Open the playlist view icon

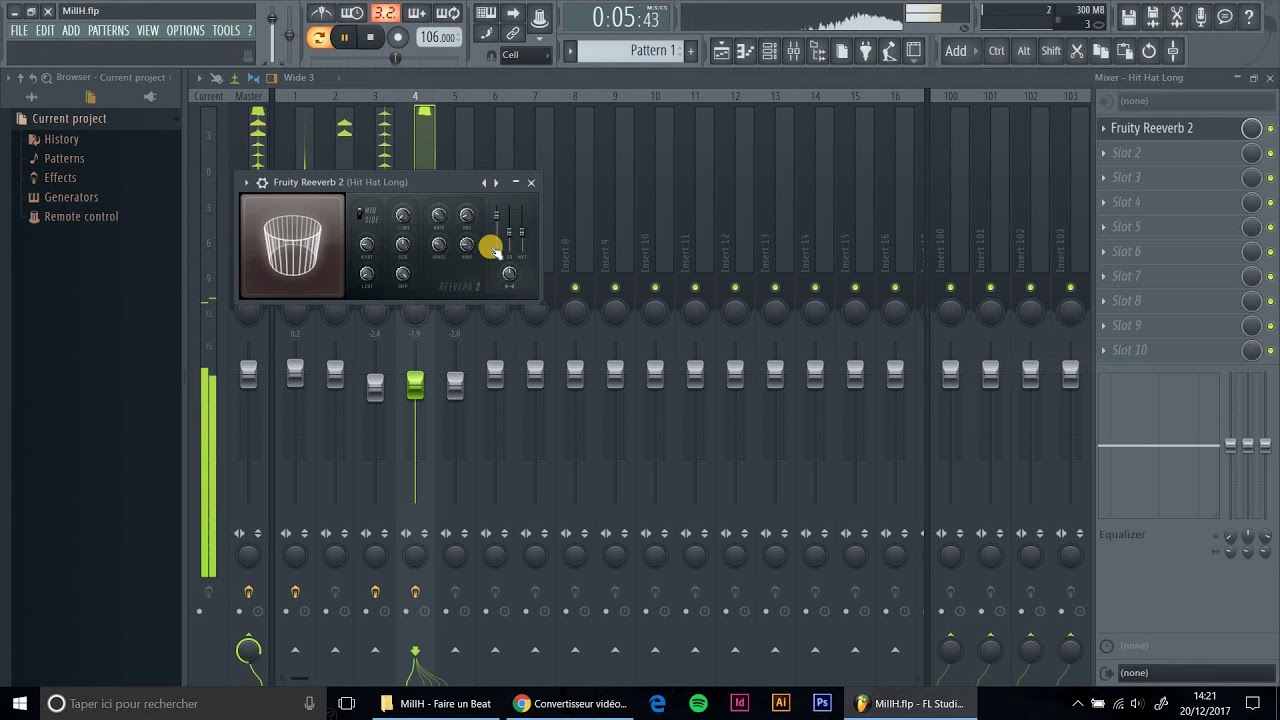[721, 51]
